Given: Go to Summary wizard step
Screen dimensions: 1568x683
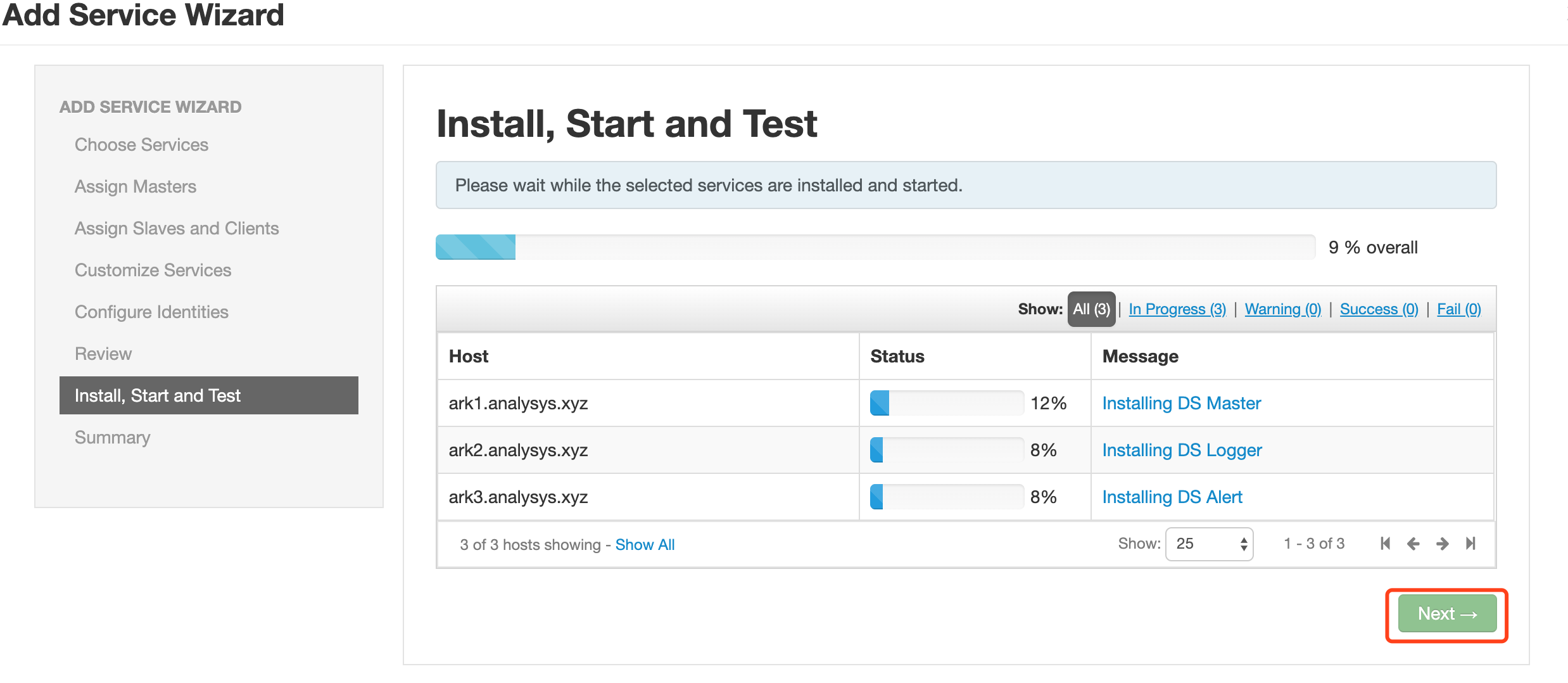Looking at the screenshot, I should (112, 437).
